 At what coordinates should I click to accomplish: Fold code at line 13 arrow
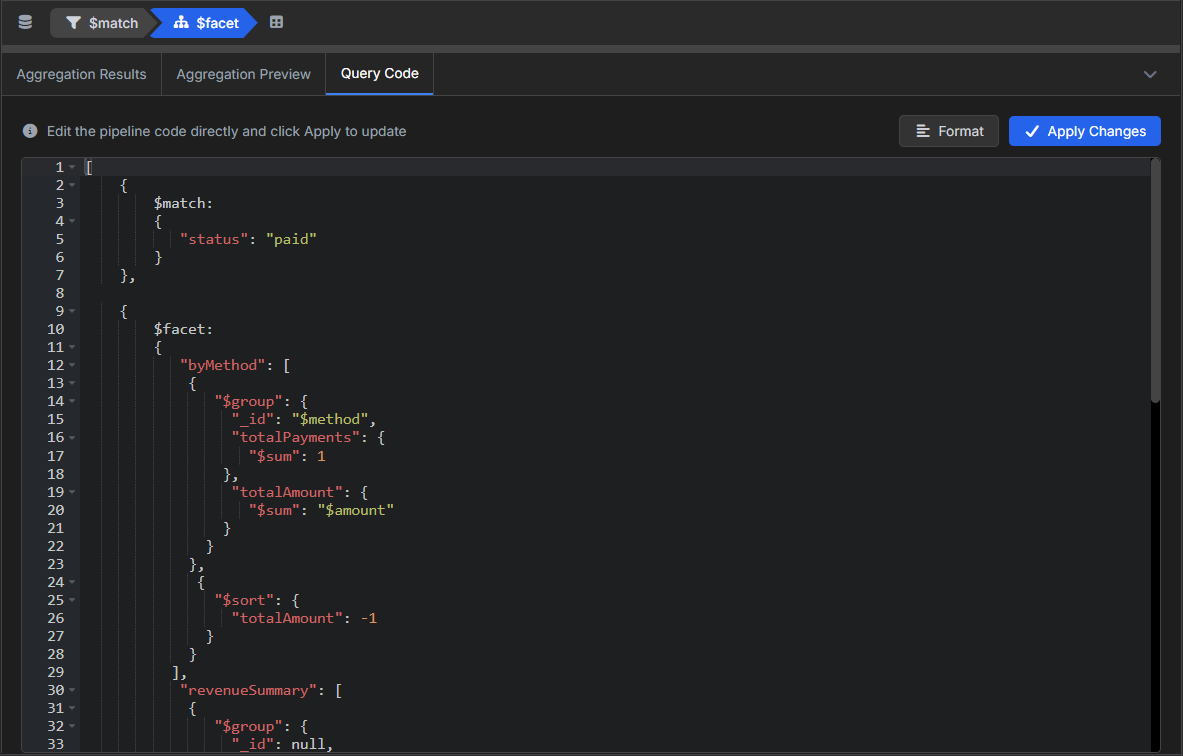point(72,383)
